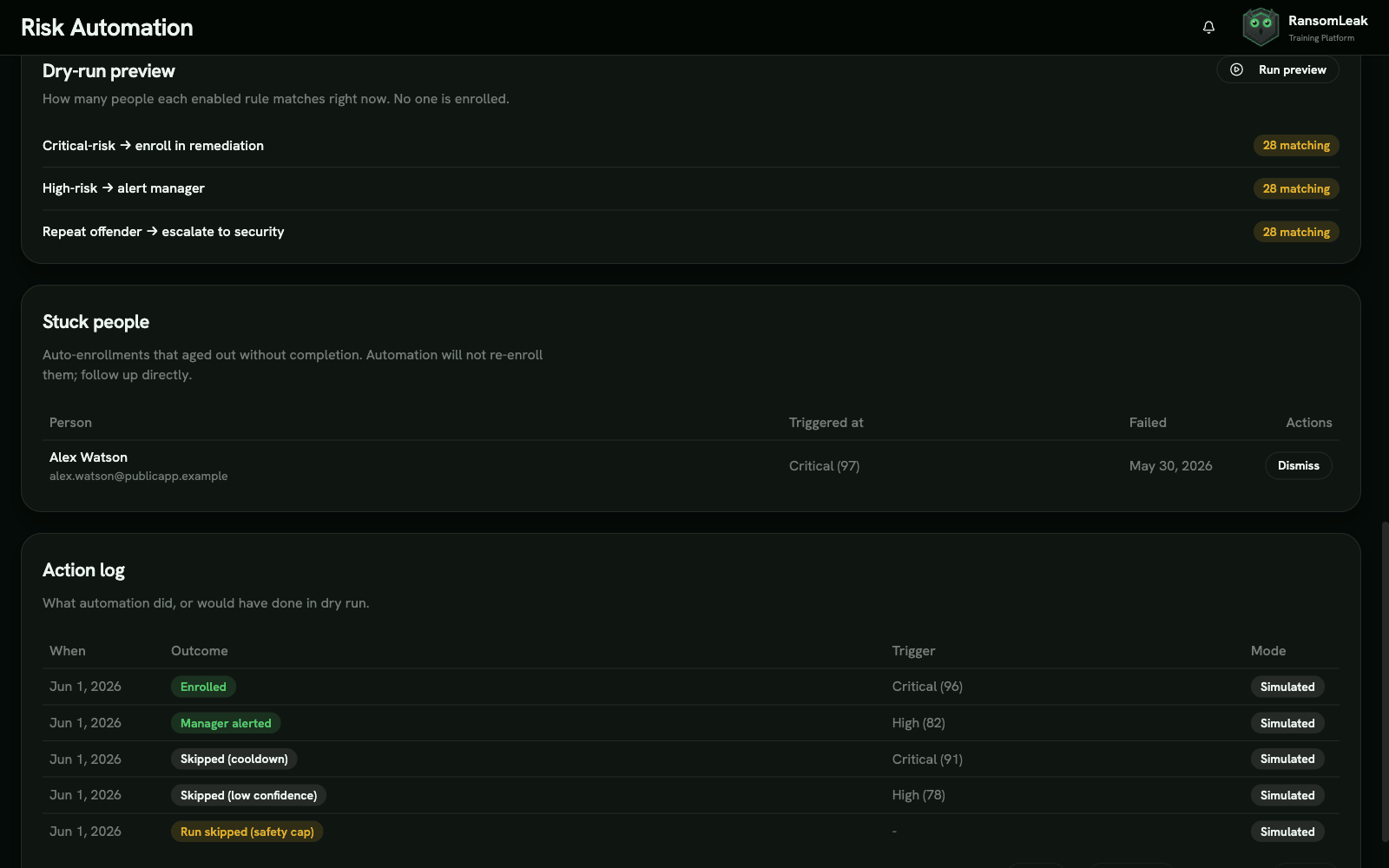The height and width of the screenshot is (868, 1389).
Task: Click the Outcome column header
Action: point(200,651)
